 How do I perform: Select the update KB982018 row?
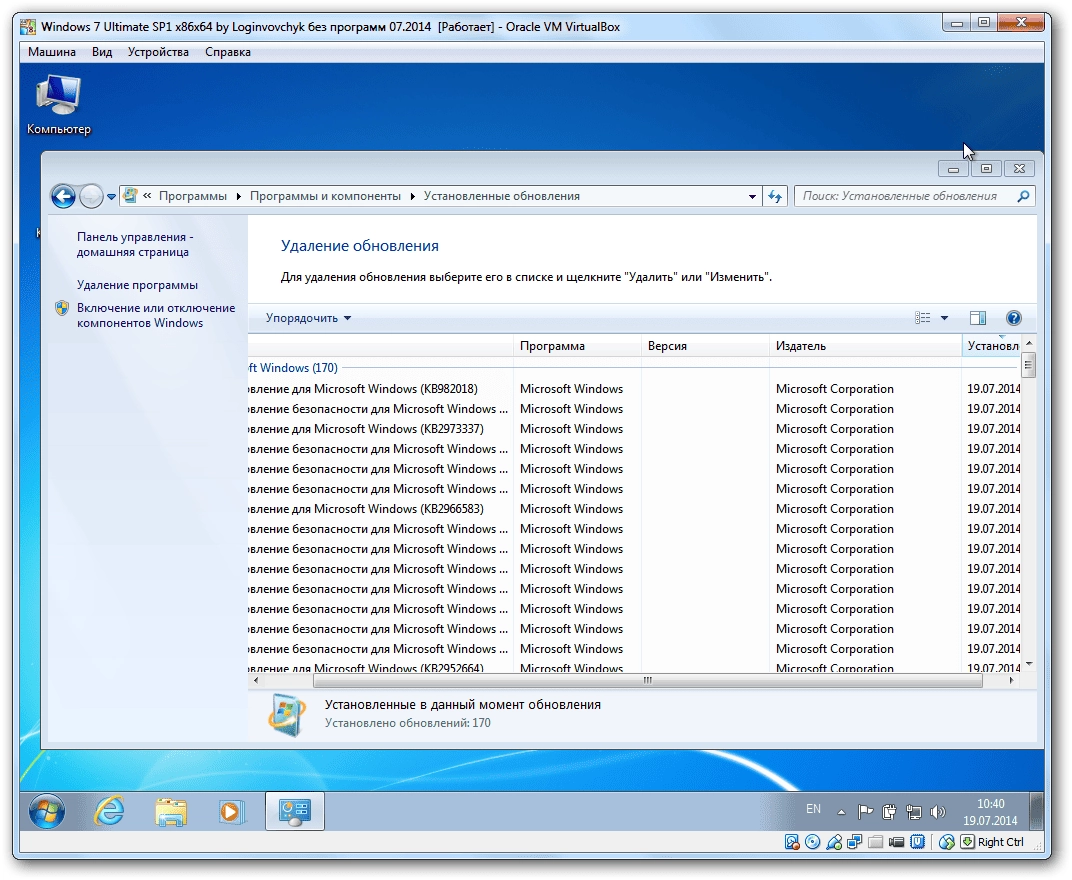point(634,389)
